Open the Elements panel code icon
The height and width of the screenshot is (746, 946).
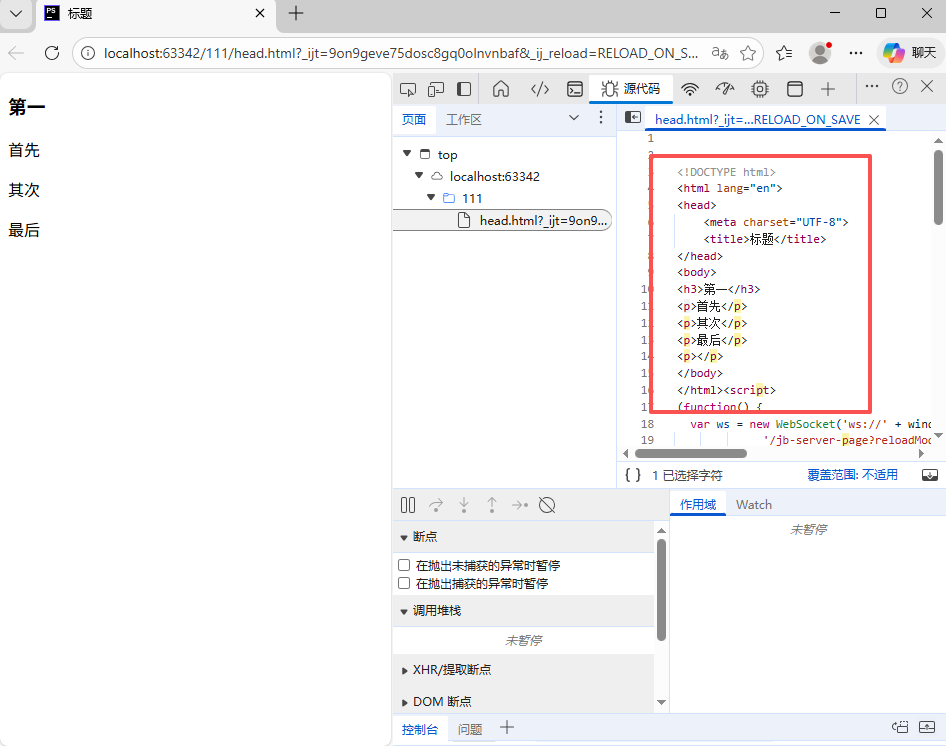[x=539, y=89]
